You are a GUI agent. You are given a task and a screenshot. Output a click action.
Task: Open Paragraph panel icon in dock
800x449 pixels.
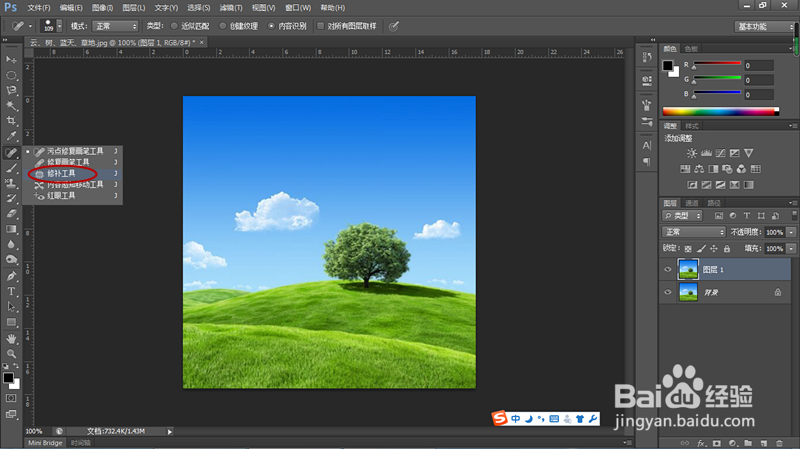pyautogui.click(x=647, y=162)
